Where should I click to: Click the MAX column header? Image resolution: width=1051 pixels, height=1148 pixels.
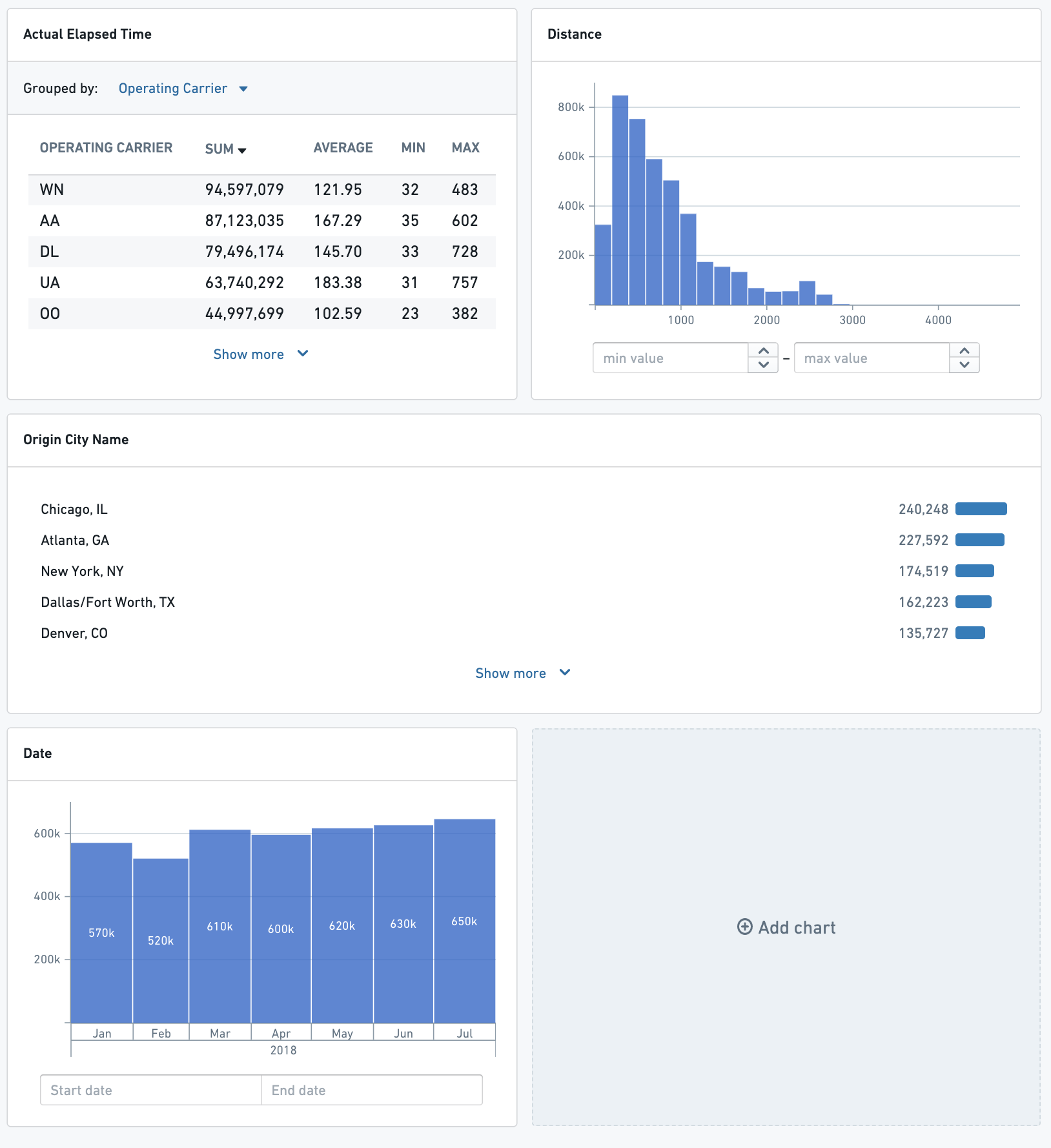tap(465, 148)
